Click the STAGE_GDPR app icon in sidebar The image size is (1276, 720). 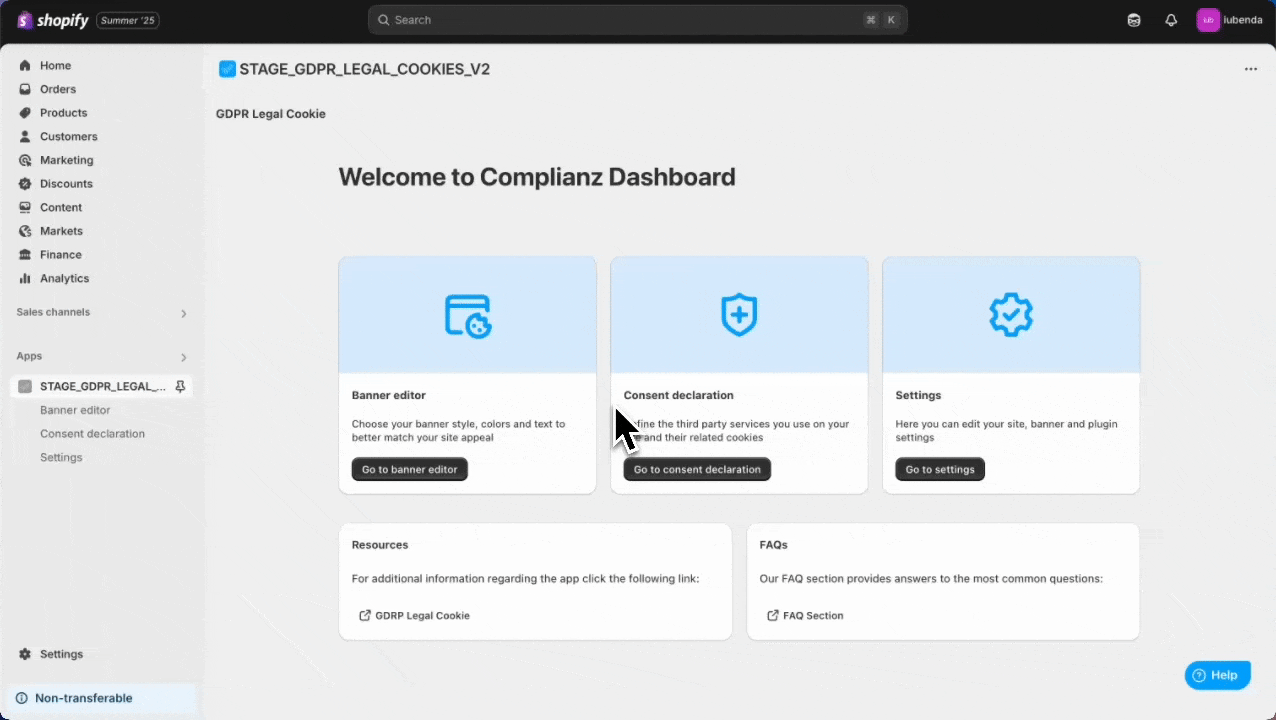(x=25, y=386)
